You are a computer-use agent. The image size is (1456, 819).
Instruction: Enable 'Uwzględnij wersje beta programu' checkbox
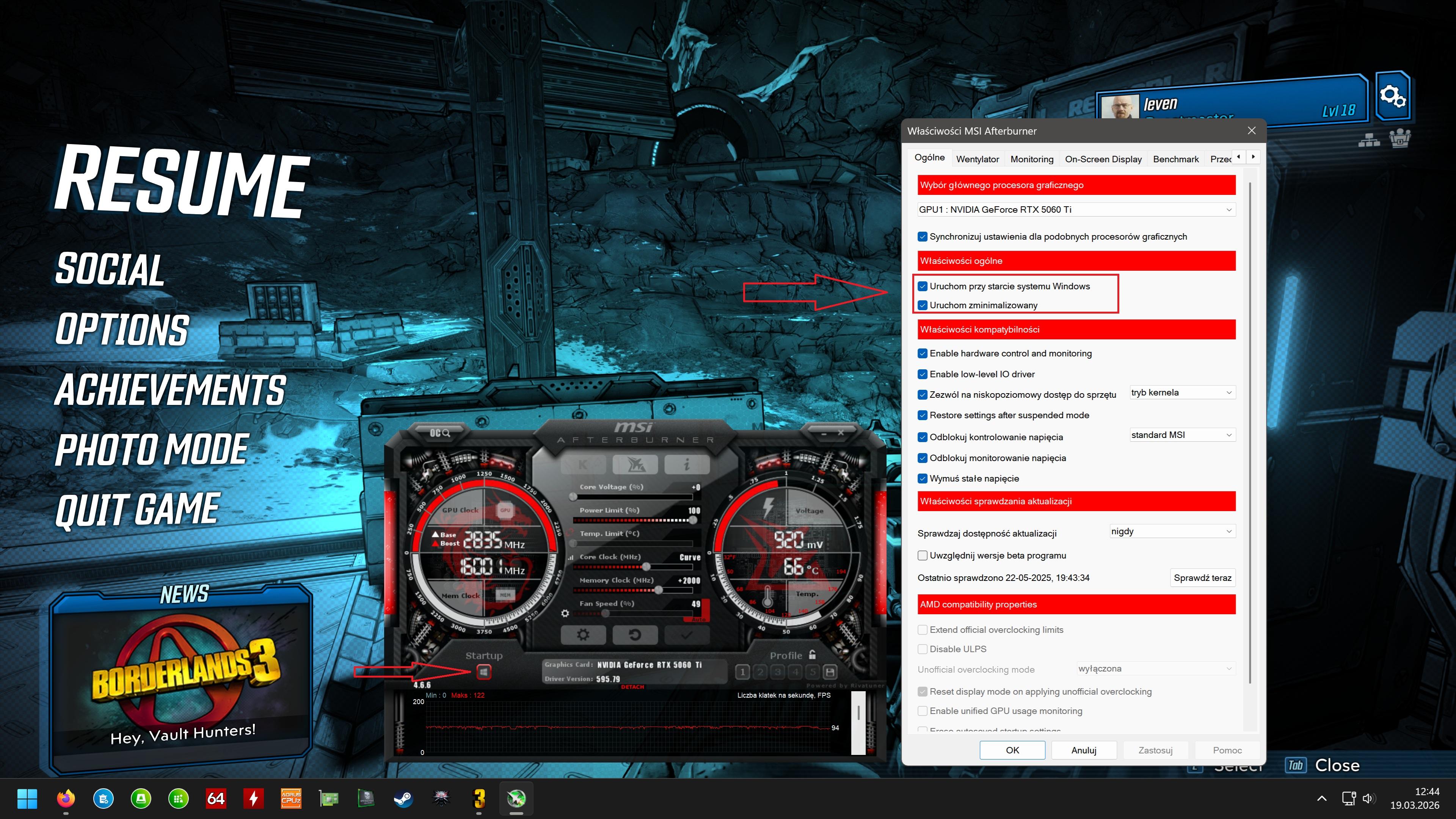pyautogui.click(x=923, y=555)
